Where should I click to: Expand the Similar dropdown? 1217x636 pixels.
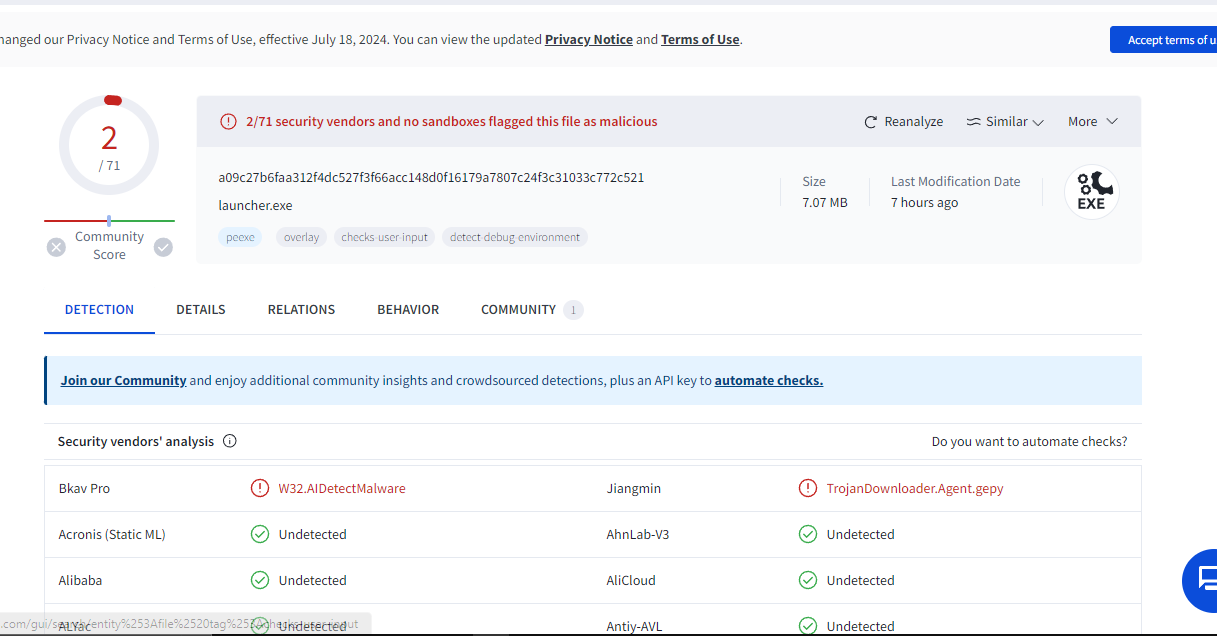click(1005, 122)
